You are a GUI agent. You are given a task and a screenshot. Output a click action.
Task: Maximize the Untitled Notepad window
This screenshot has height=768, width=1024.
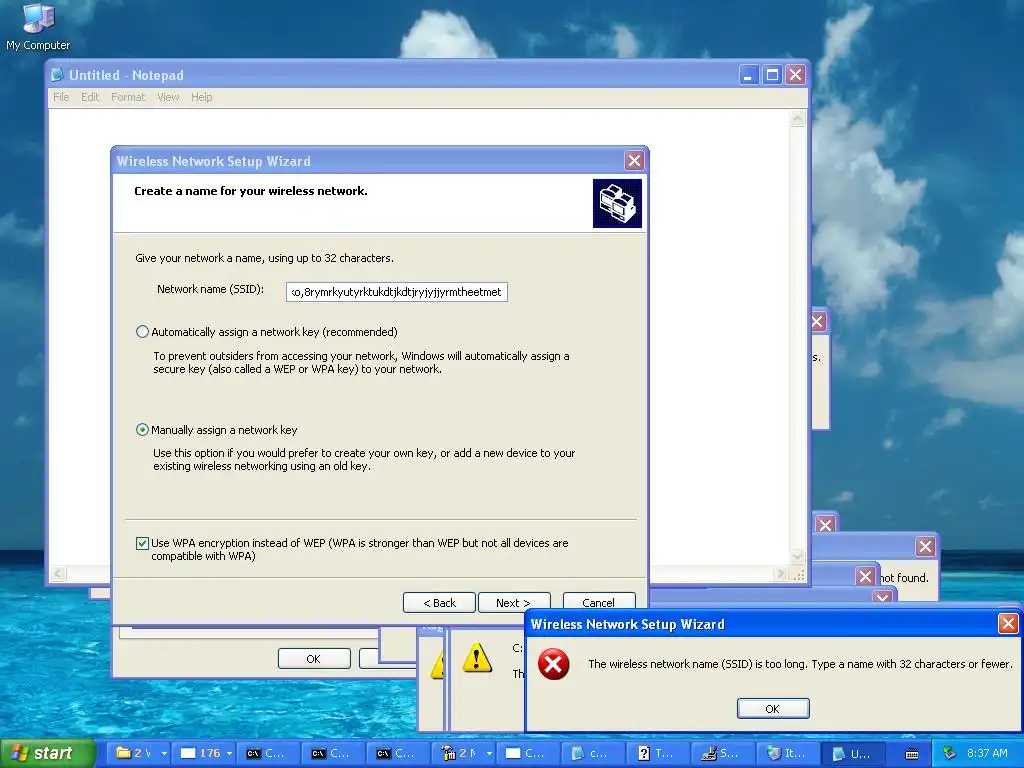pyautogui.click(x=772, y=75)
